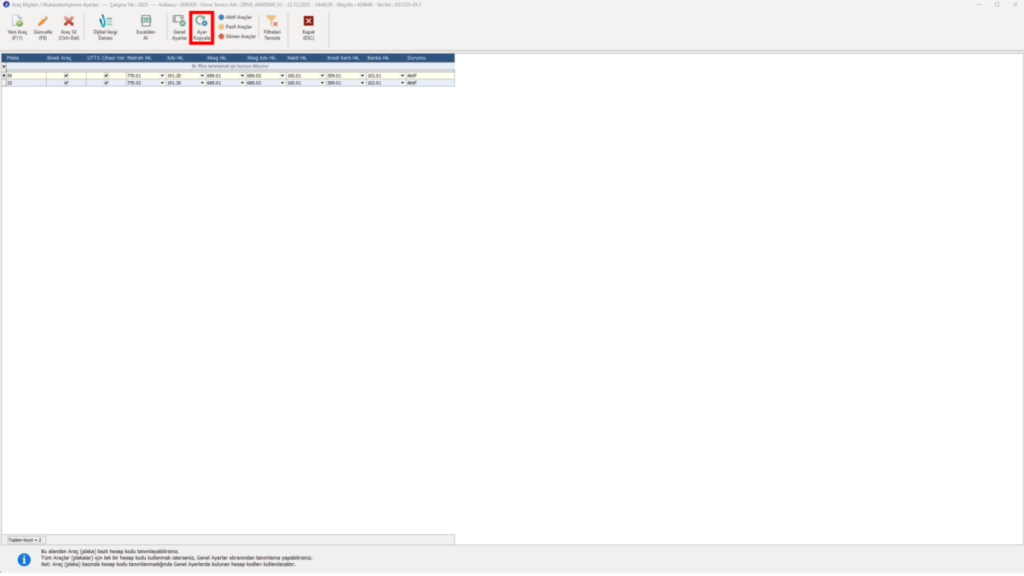This screenshot has height=576, width=1024.
Task: Click the filter definition row
Action: pos(230,66)
